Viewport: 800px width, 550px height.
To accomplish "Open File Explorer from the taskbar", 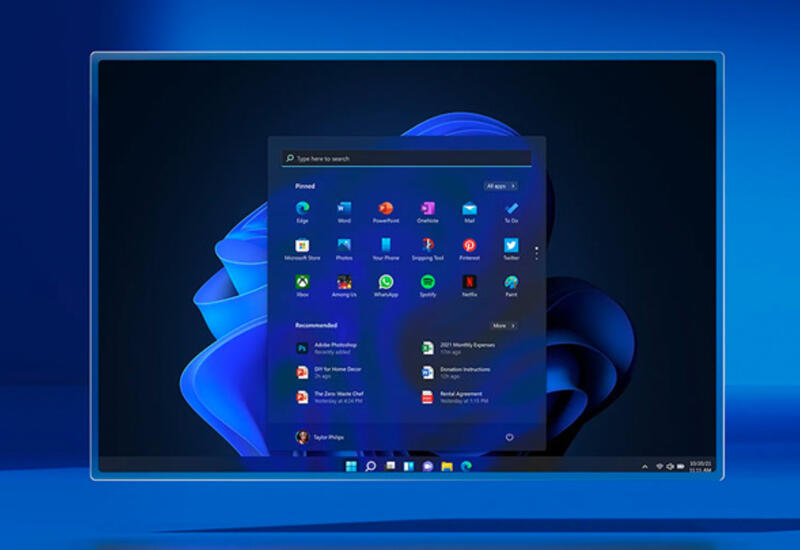I will tap(447, 466).
